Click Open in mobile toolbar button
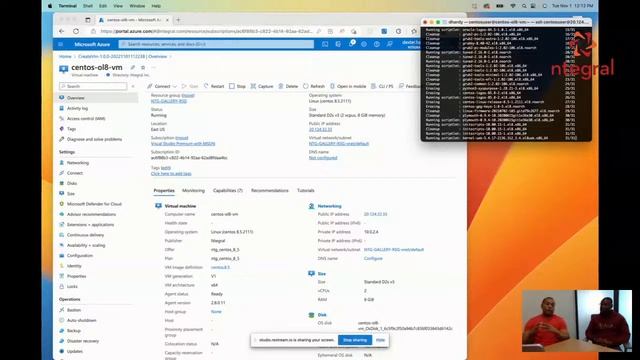The image size is (640, 360). pyautogui.click(x=348, y=86)
